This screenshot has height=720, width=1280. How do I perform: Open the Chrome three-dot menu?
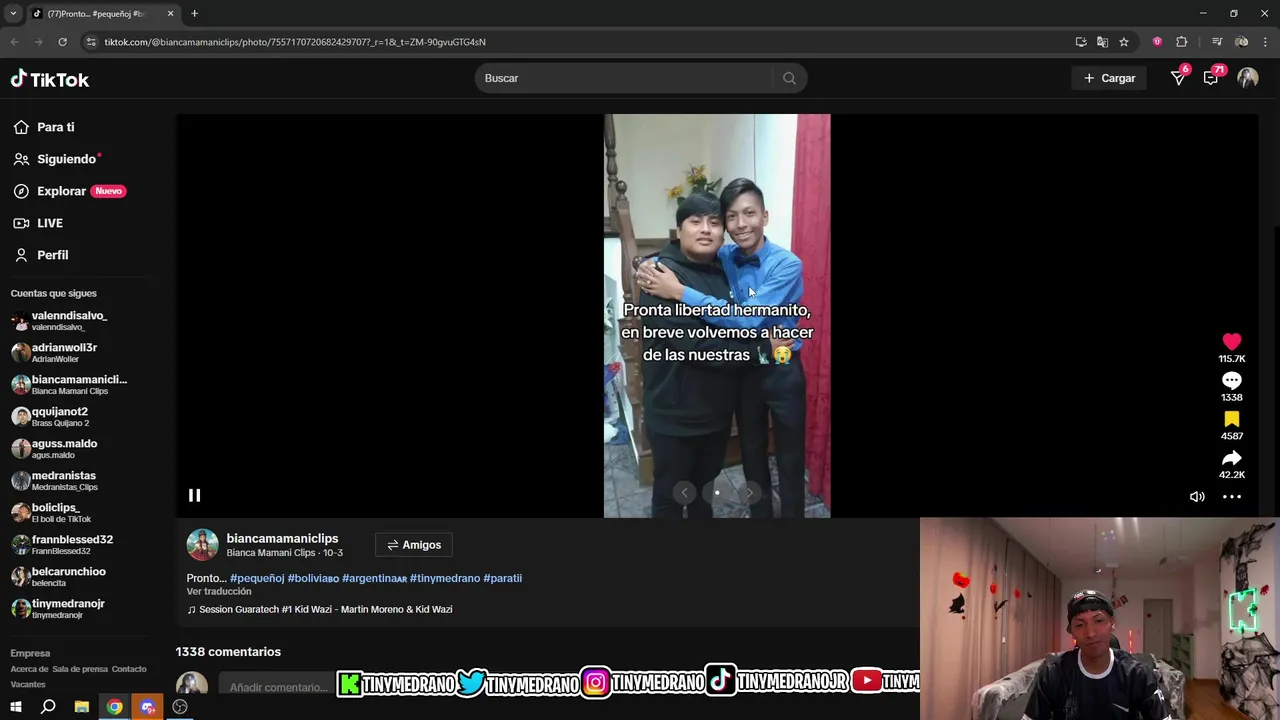click(1266, 42)
